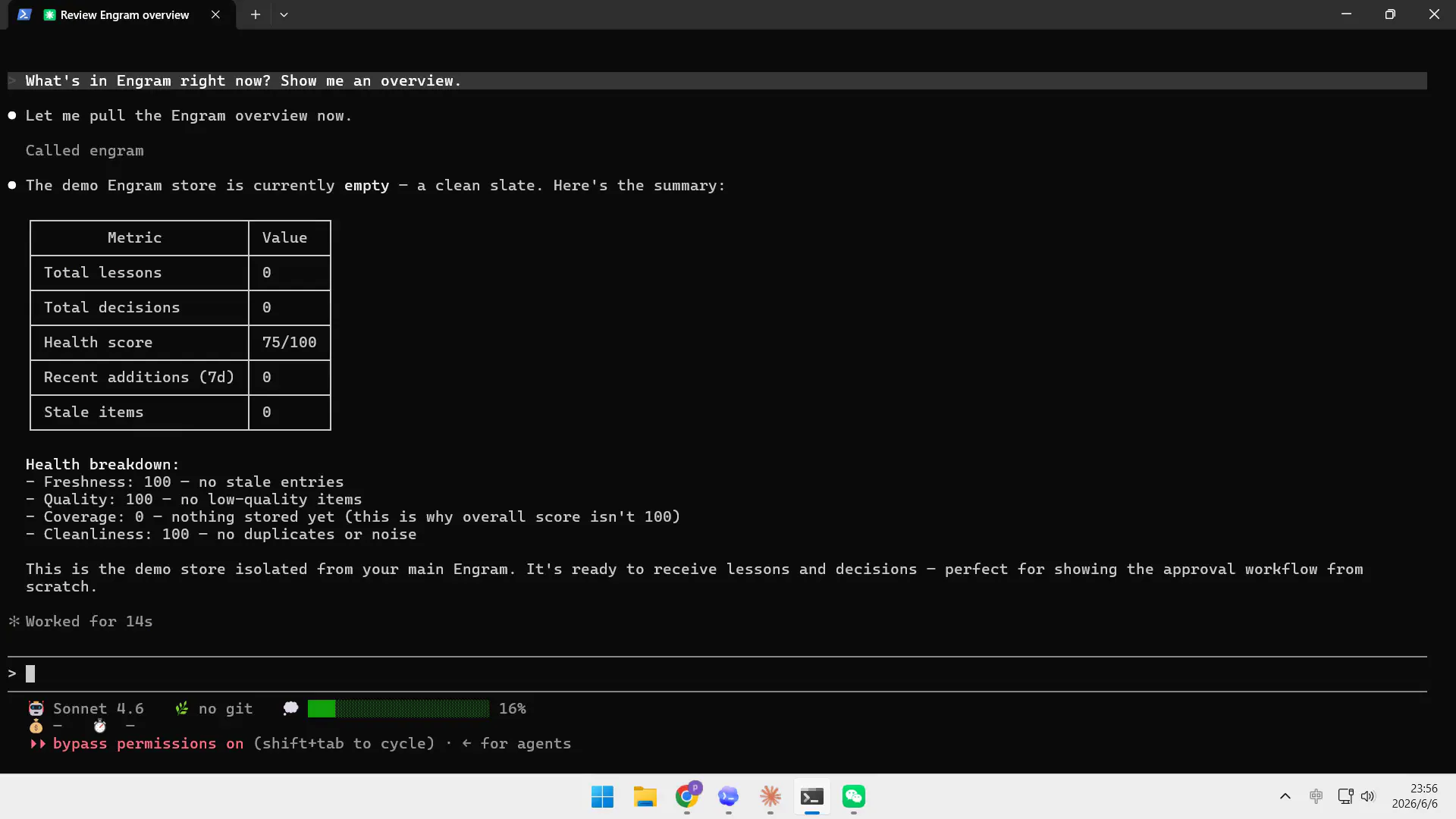Click the 'Cleanliness: 100' breakdown line
This screenshot has width=1456, height=819.
coord(221,535)
